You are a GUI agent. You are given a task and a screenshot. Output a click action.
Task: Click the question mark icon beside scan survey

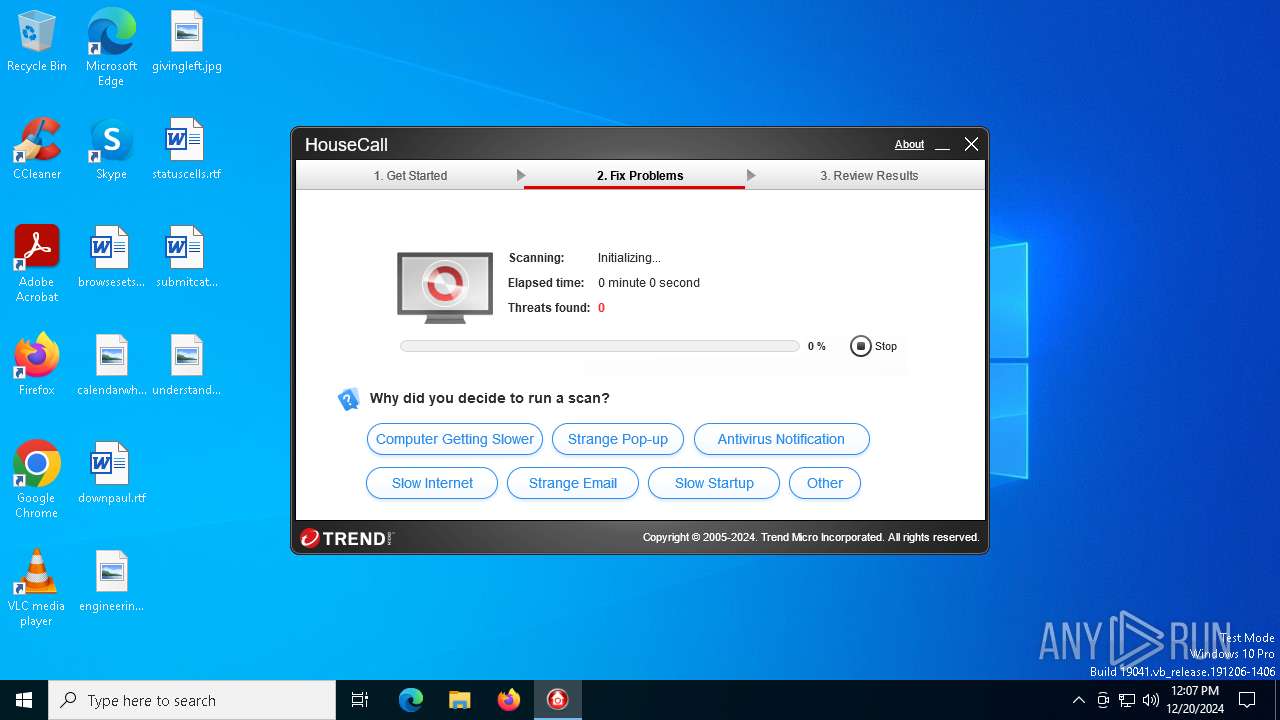pos(348,399)
